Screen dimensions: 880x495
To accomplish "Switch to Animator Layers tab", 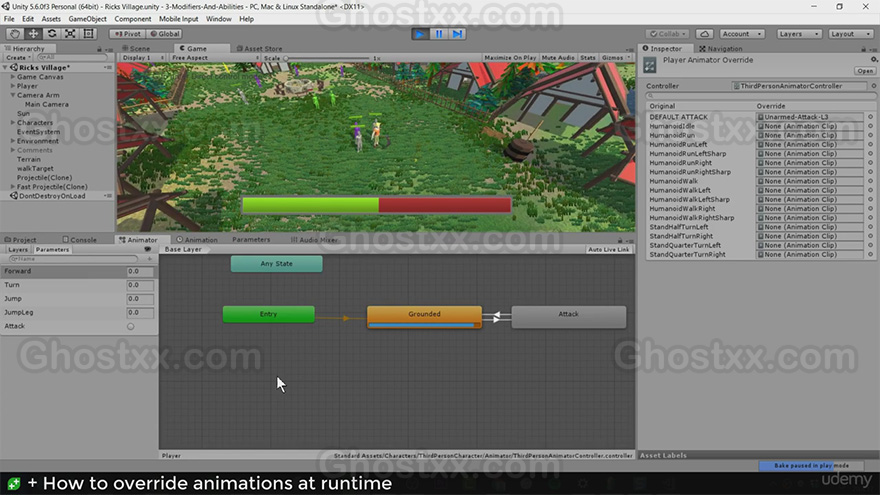I will (18, 249).
